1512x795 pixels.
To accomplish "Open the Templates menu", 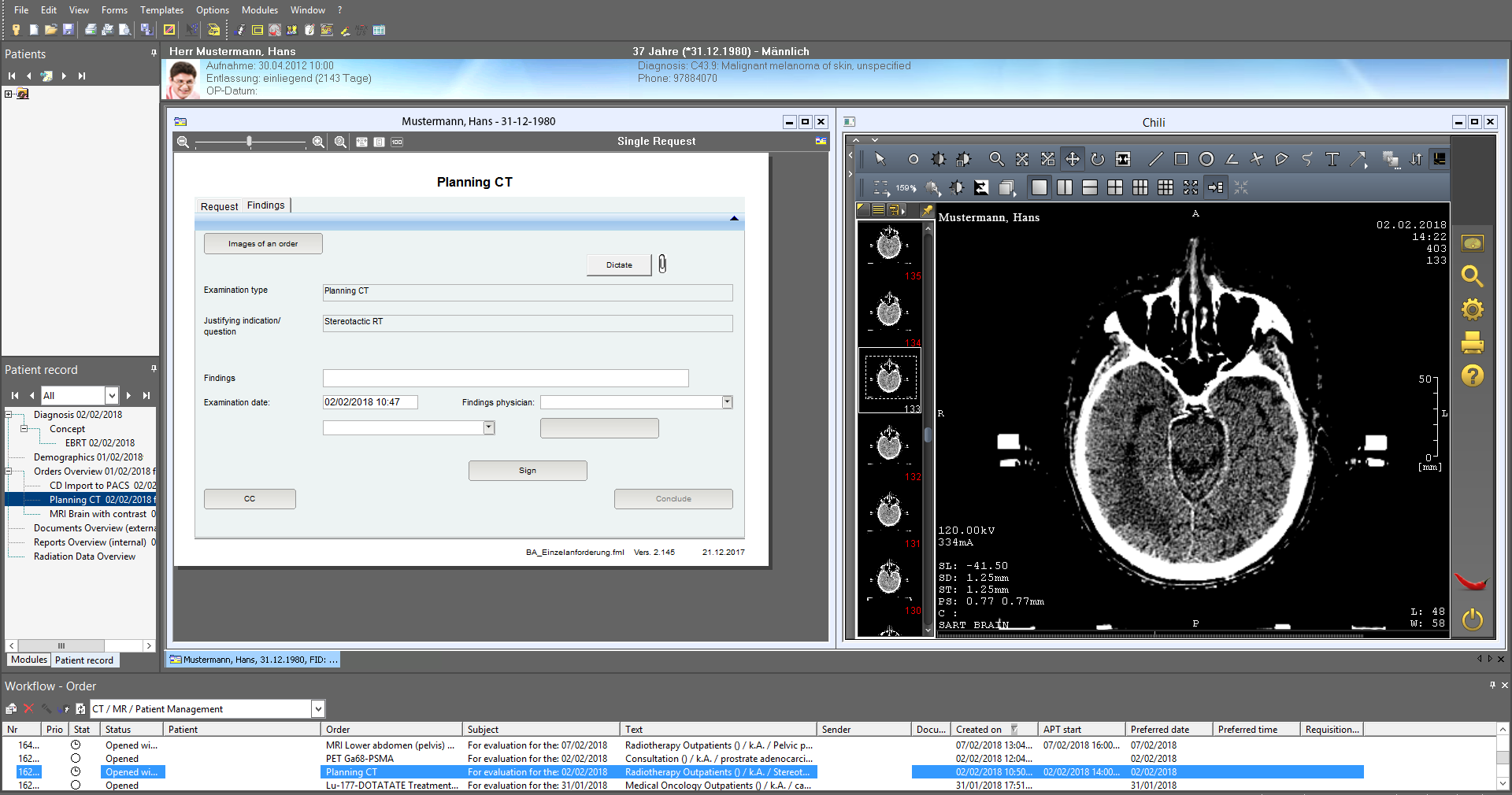I will (161, 9).
